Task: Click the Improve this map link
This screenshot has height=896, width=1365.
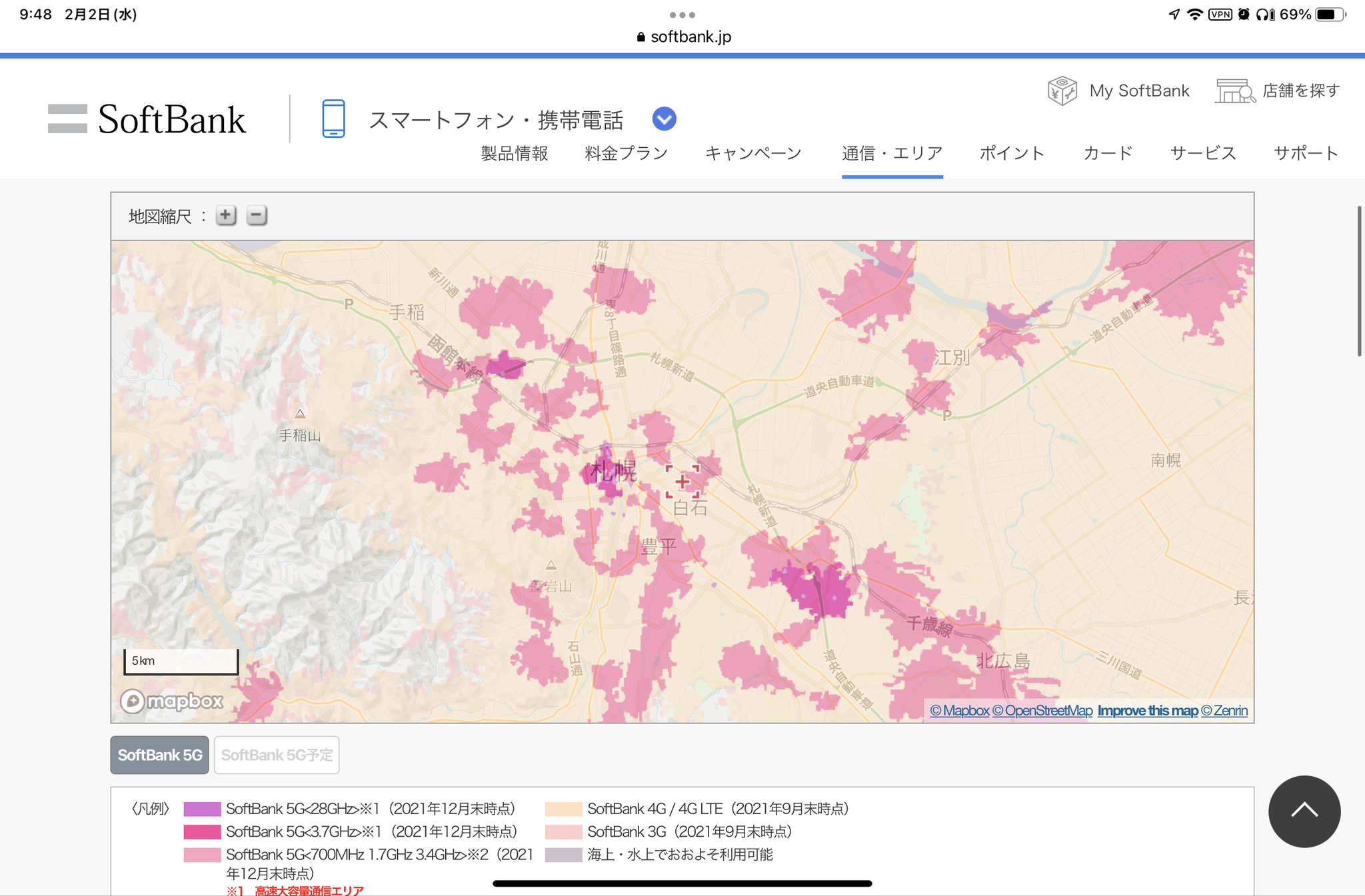Action: [x=1147, y=711]
